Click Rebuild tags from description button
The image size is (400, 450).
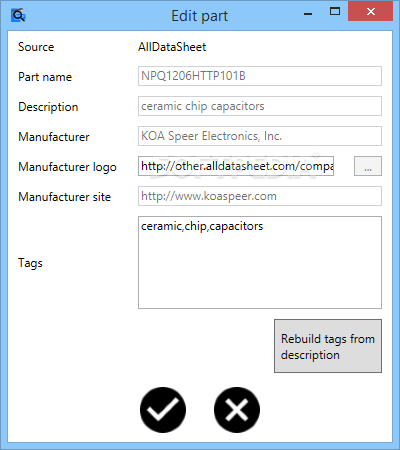(328, 346)
